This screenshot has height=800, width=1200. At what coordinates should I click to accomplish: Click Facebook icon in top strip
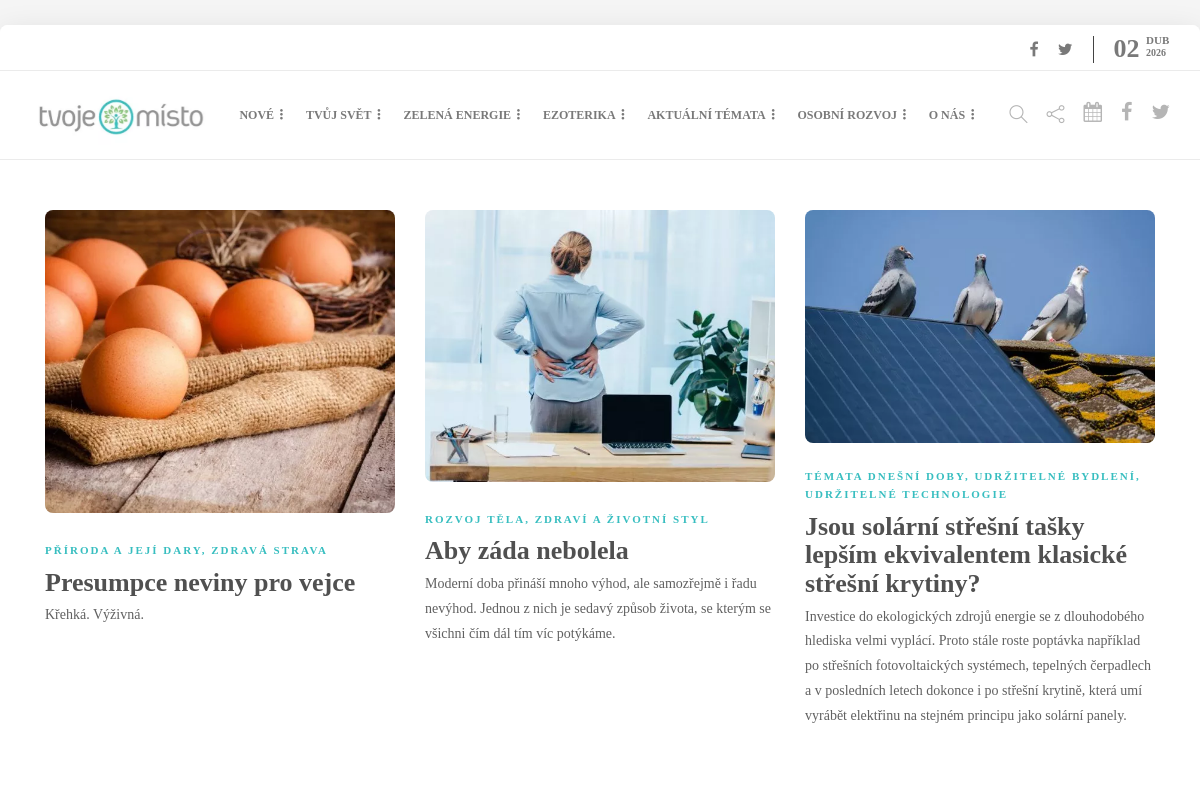(x=1034, y=49)
